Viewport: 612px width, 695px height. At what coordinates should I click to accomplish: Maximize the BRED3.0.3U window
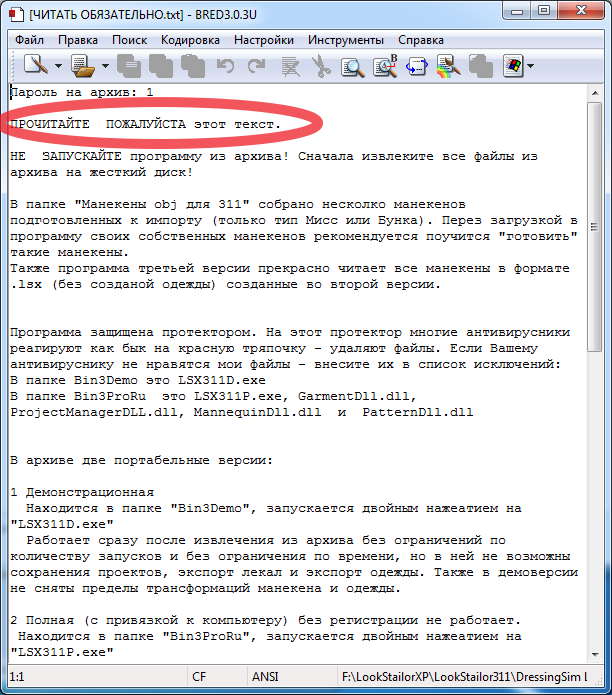pyautogui.click(x=544, y=11)
